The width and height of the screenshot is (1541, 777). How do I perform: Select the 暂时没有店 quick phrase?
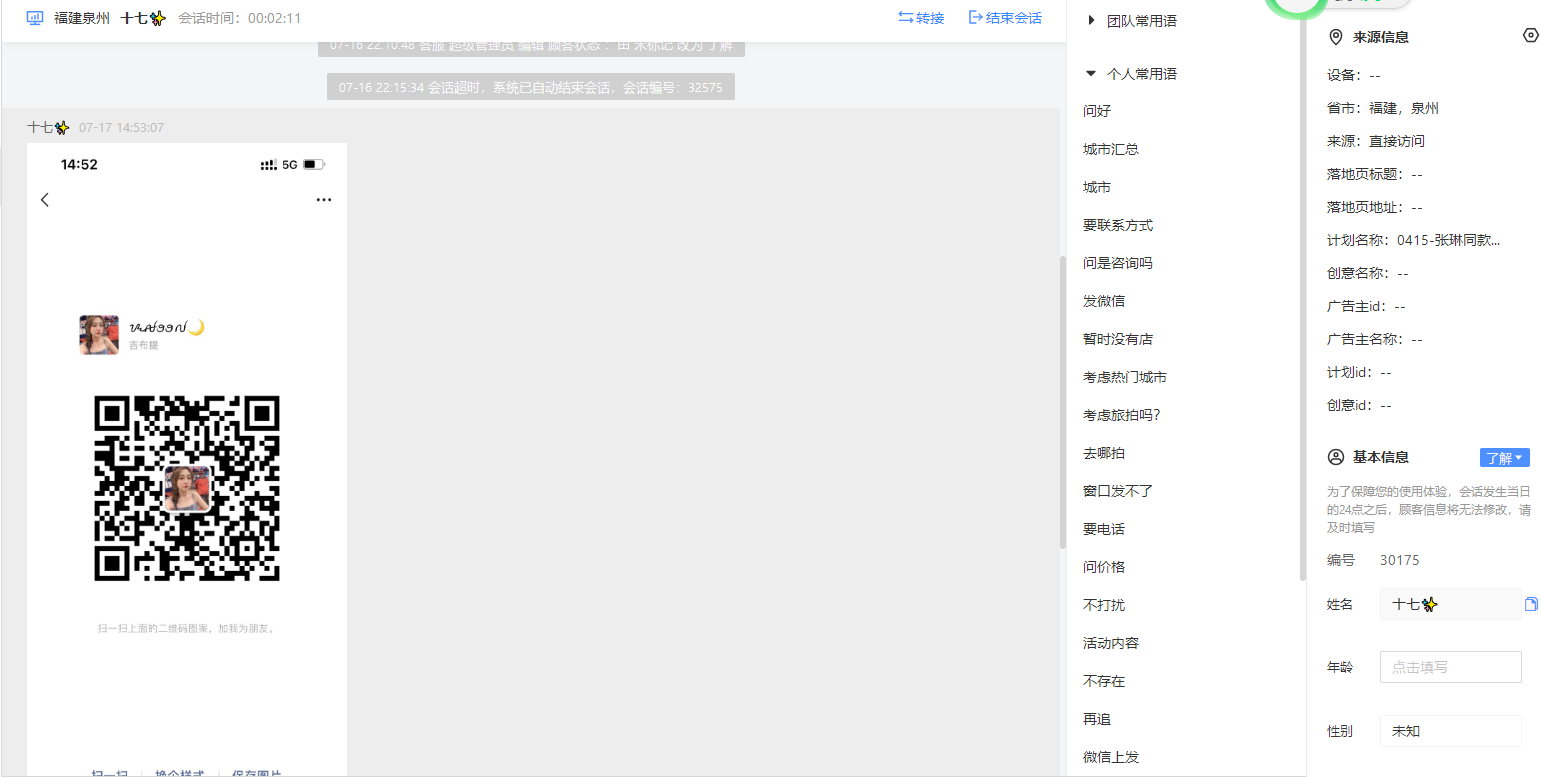pos(1118,339)
